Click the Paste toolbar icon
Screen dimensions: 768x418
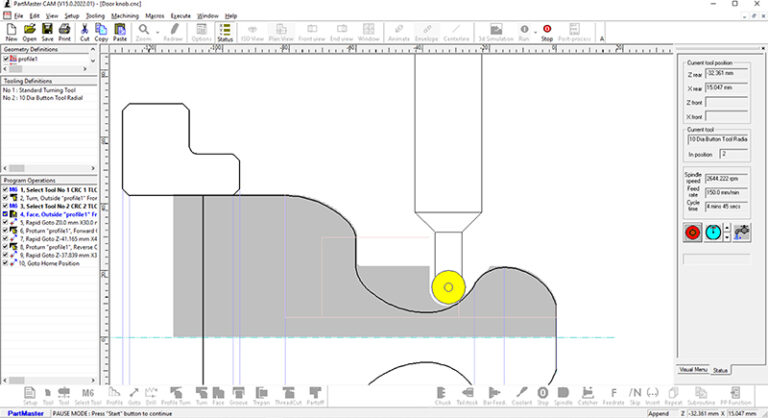click(120, 32)
